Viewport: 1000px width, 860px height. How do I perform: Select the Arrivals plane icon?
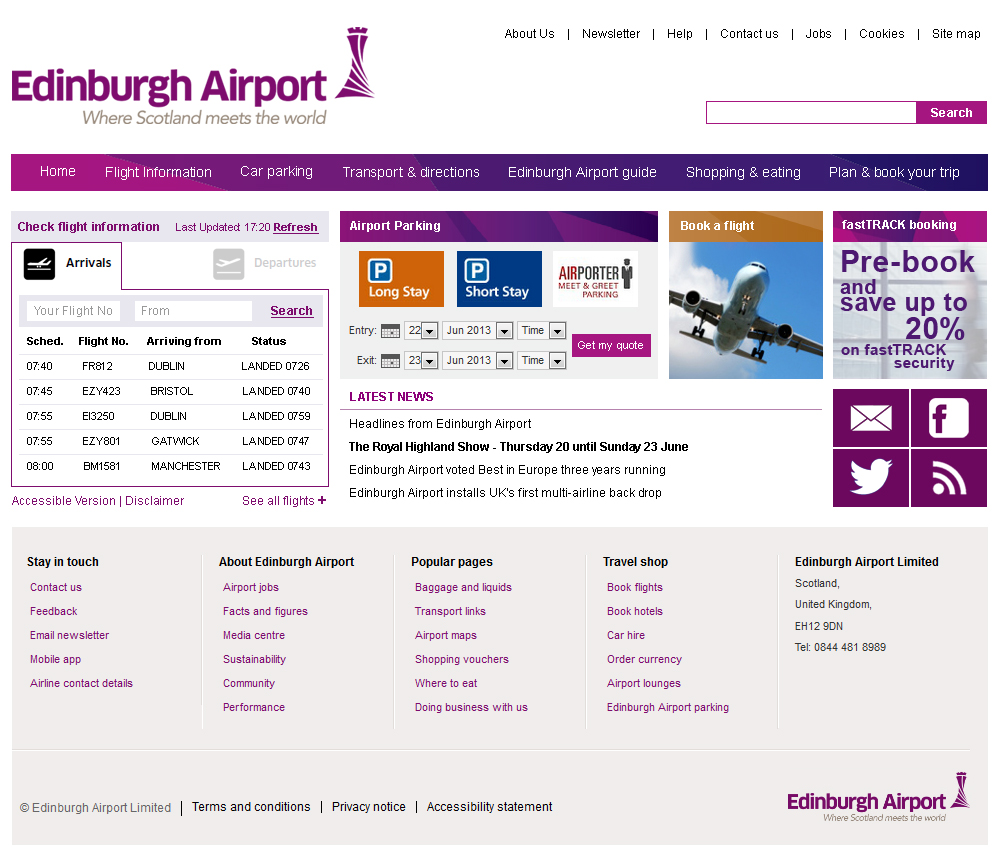(40, 264)
